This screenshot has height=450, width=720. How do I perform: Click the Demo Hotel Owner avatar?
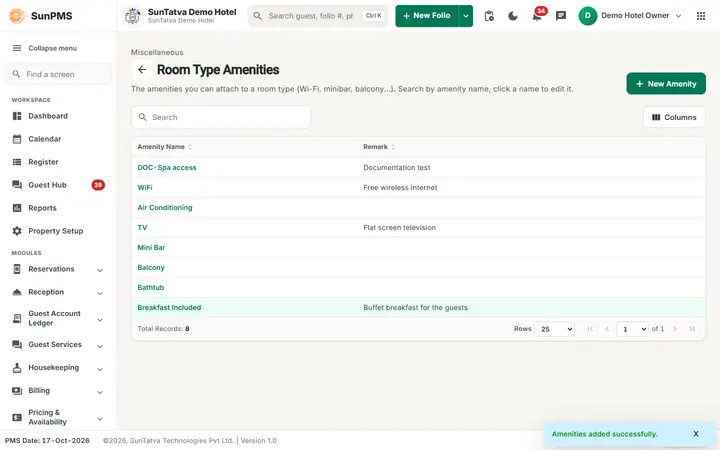click(x=587, y=16)
